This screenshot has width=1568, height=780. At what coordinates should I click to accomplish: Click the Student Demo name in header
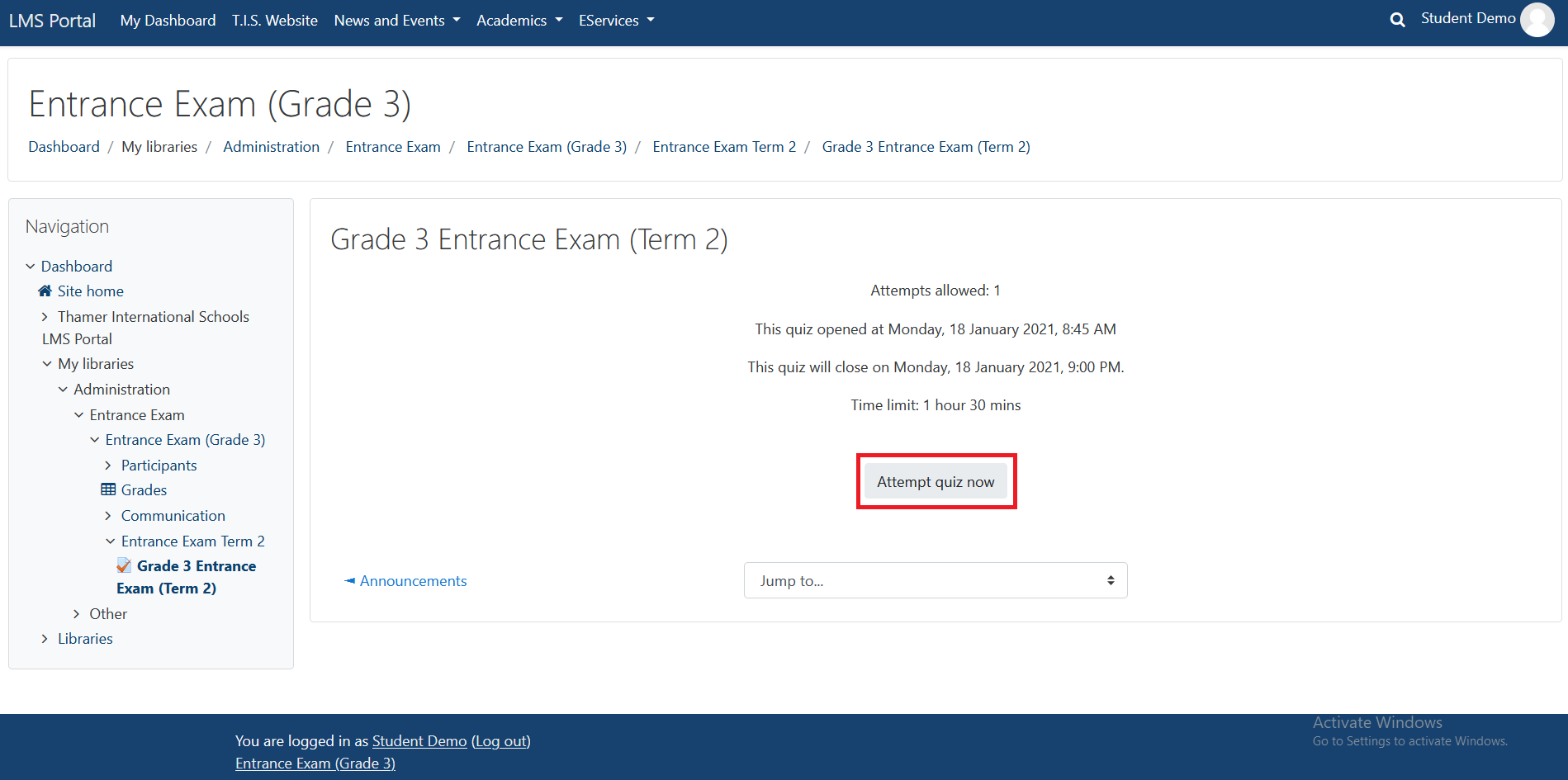coord(1467,18)
